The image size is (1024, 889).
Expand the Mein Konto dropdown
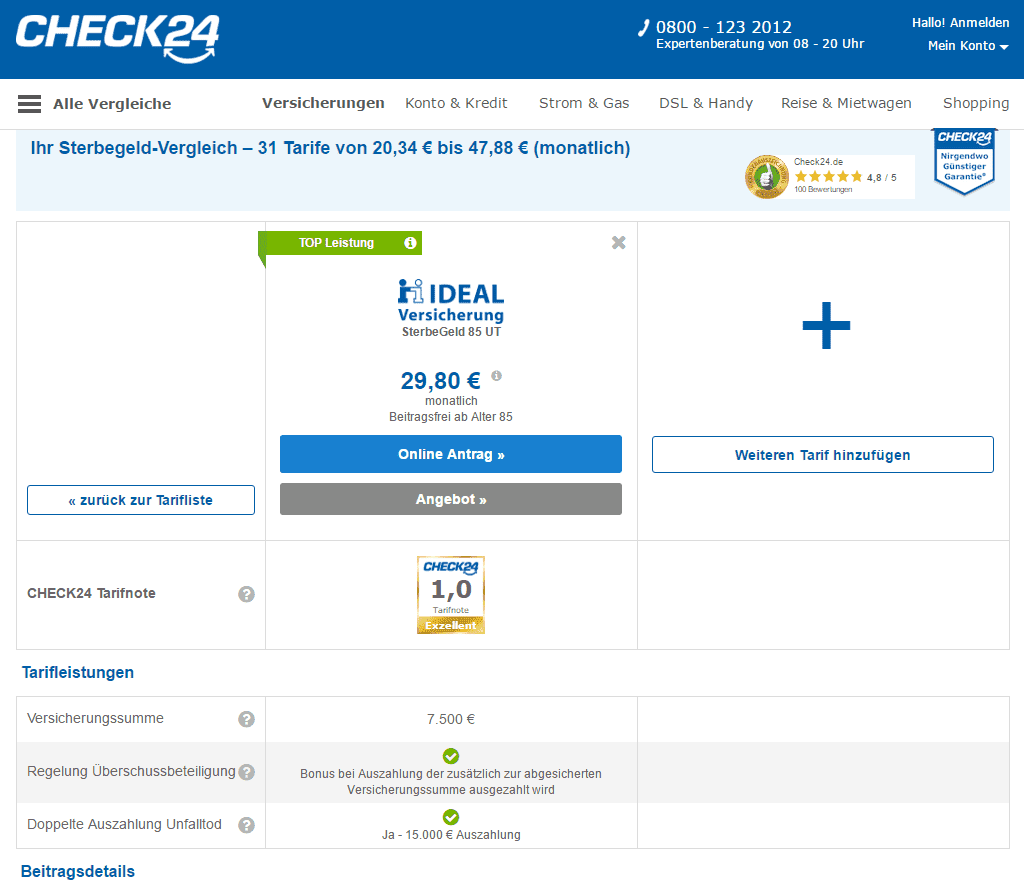pyautogui.click(x=967, y=46)
